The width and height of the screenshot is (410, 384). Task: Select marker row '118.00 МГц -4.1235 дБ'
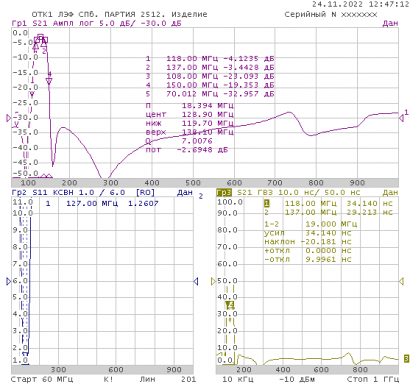pyautogui.click(x=210, y=59)
